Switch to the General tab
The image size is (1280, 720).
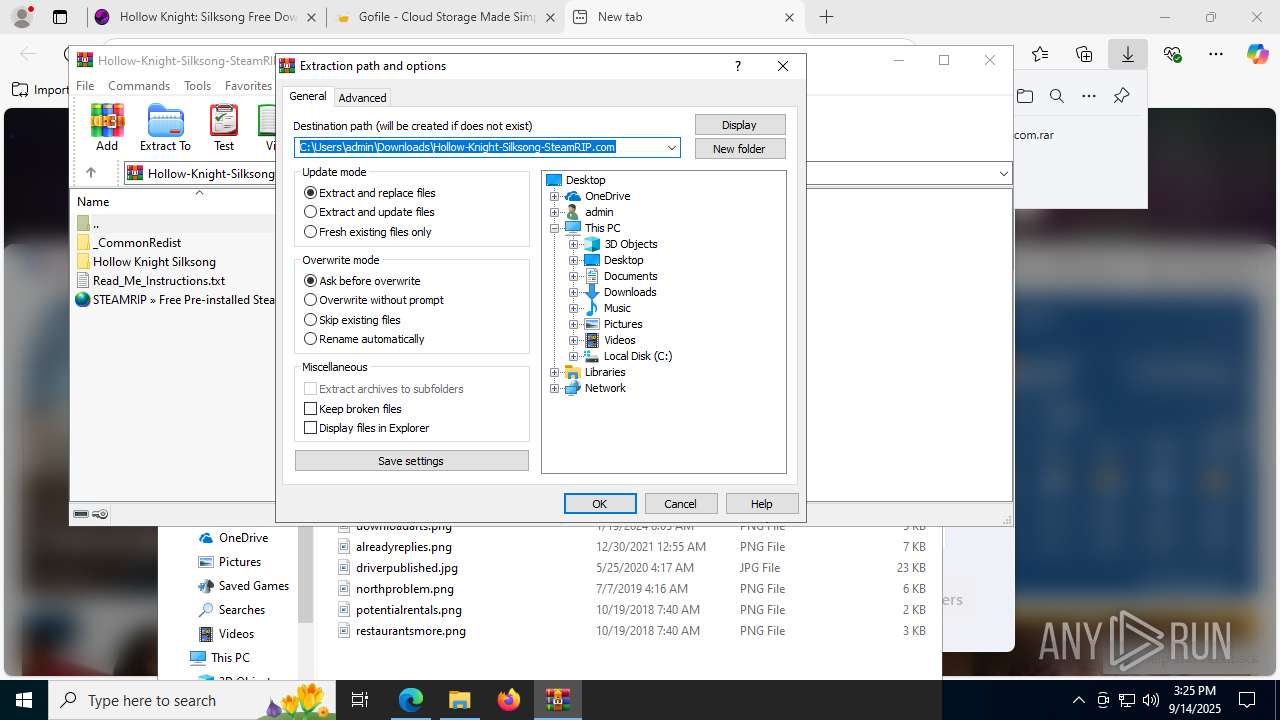[x=308, y=97]
